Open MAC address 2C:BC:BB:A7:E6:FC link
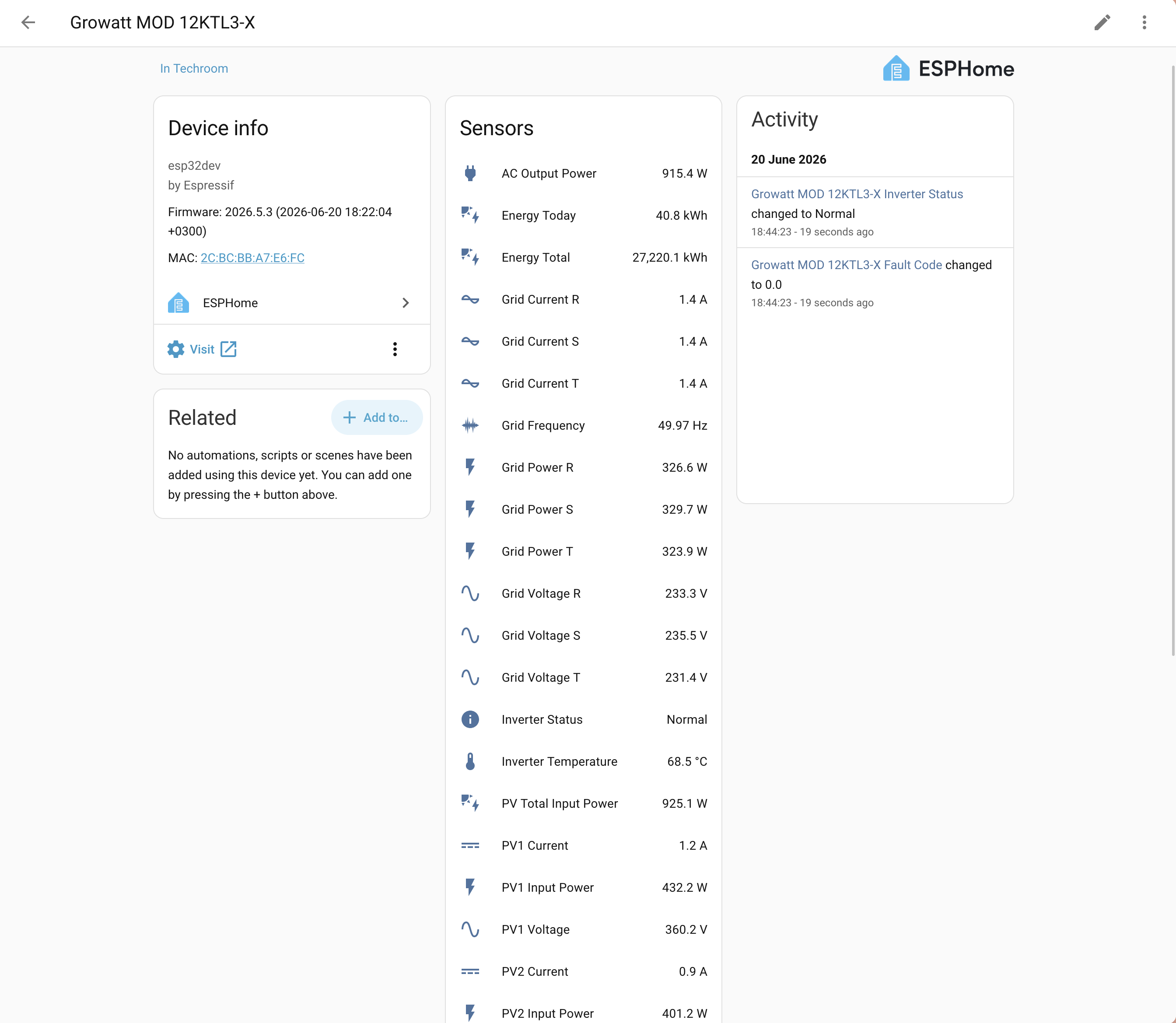Viewport: 1176px width, 1023px height. (252, 257)
